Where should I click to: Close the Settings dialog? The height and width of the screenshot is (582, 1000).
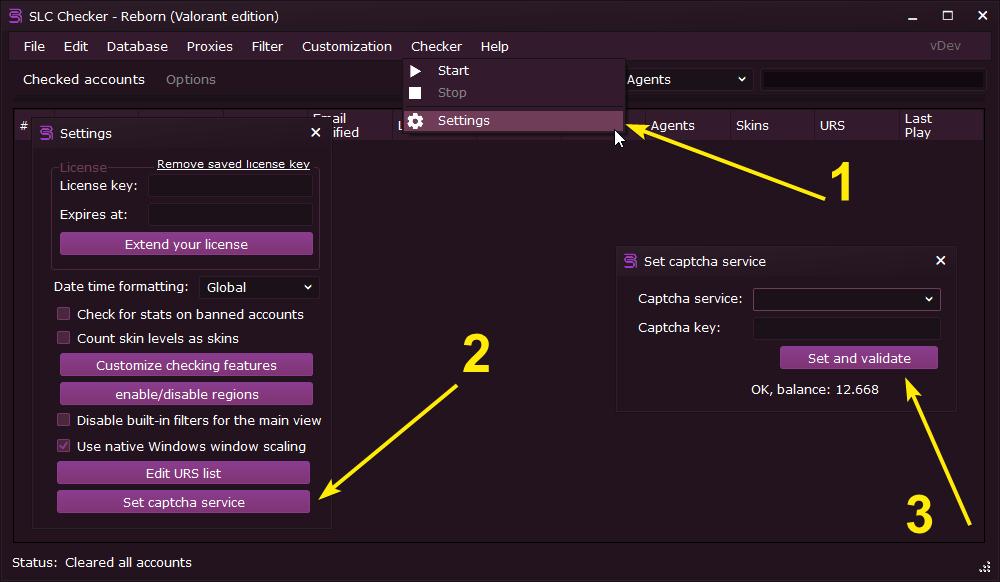pos(315,133)
